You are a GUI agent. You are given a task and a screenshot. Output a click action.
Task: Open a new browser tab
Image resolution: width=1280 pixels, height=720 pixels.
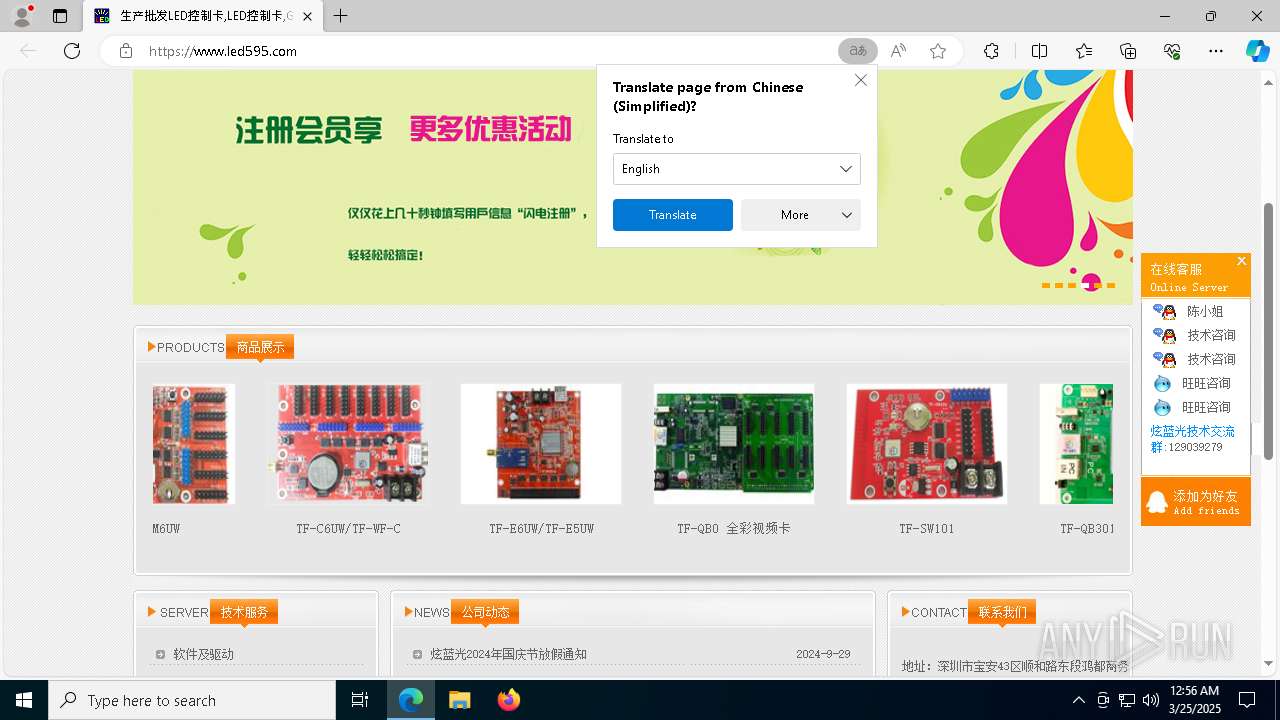tap(341, 16)
